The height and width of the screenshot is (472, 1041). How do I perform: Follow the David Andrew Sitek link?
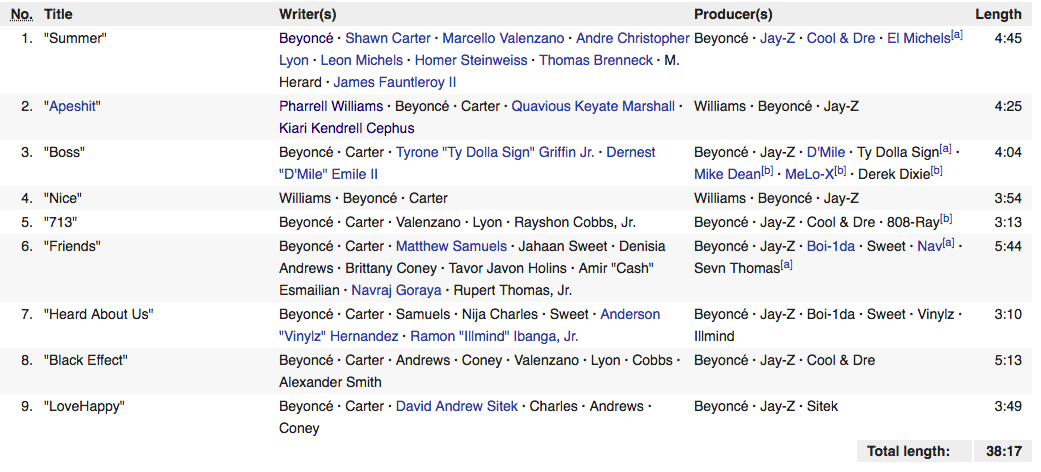point(458,406)
